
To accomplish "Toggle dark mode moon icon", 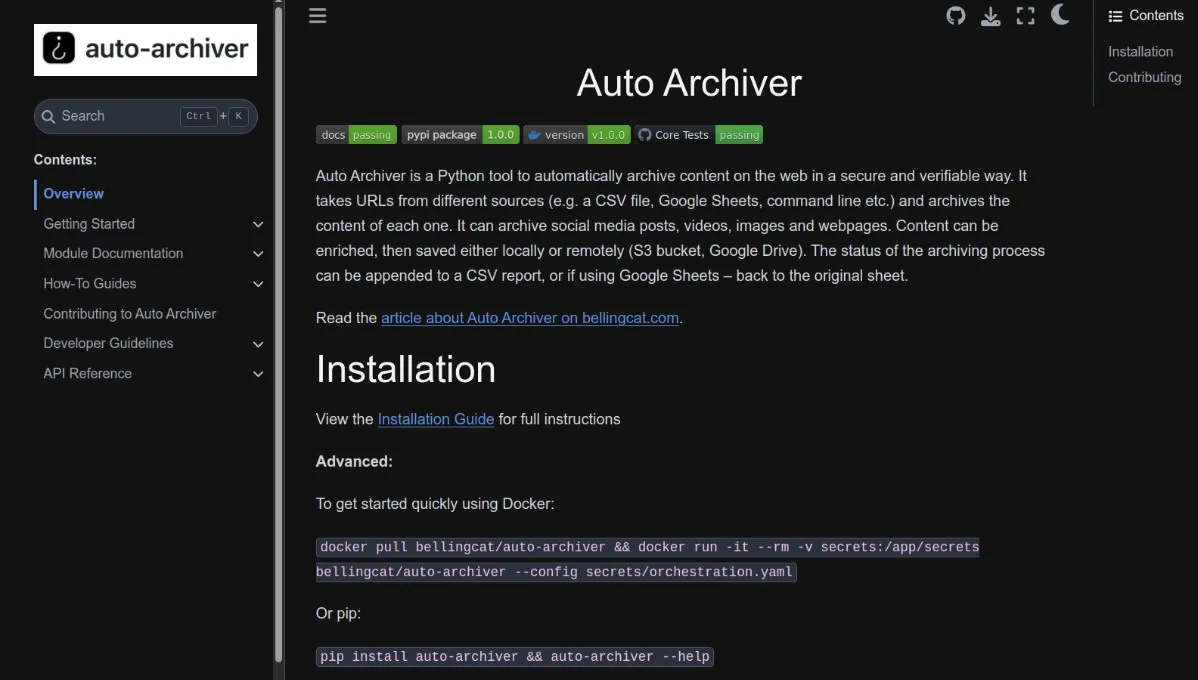I will (x=1060, y=15).
